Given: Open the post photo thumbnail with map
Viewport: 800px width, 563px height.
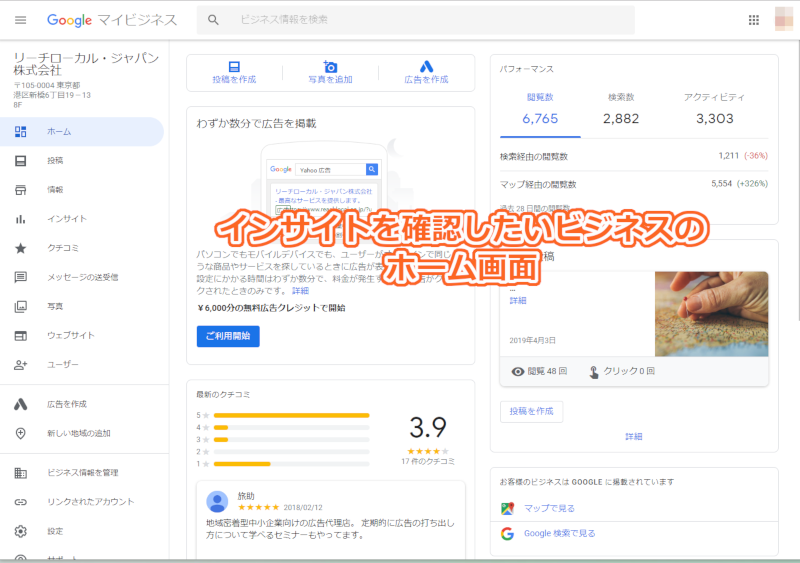Looking at the screenshot, I should [x=711, y=314].
